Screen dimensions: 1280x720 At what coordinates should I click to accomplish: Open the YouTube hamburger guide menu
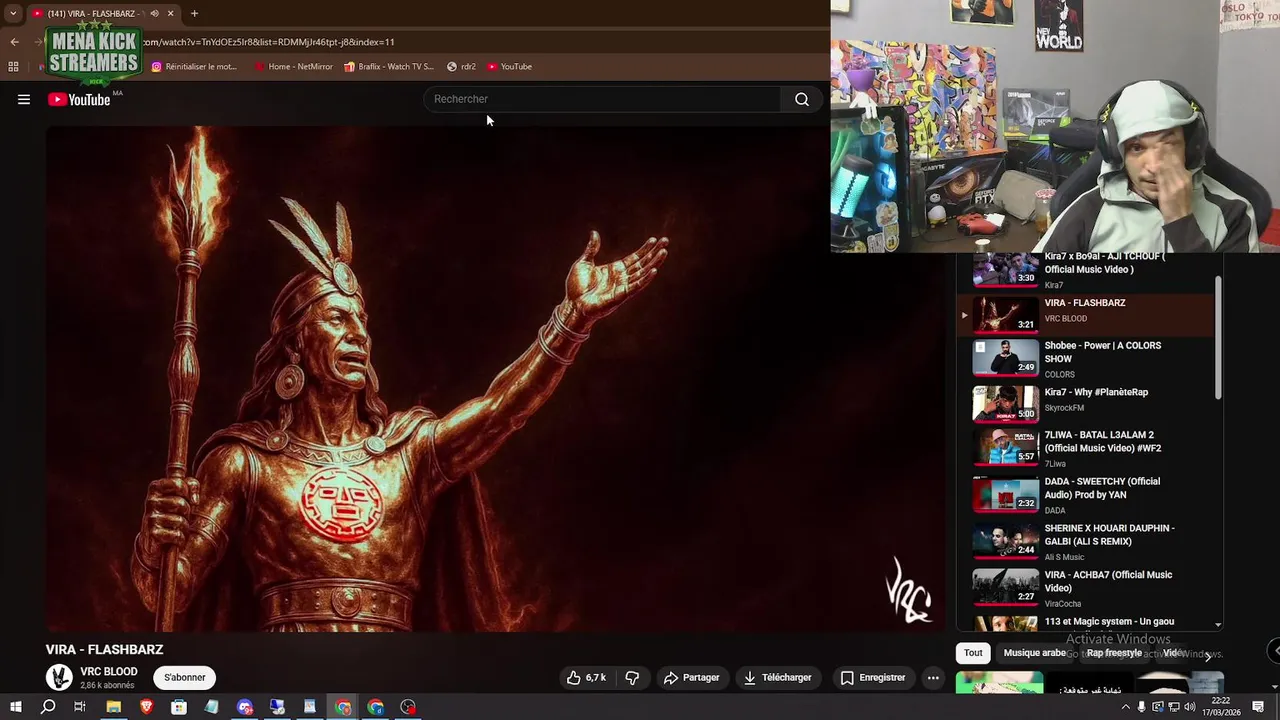(x=24, y=99)
